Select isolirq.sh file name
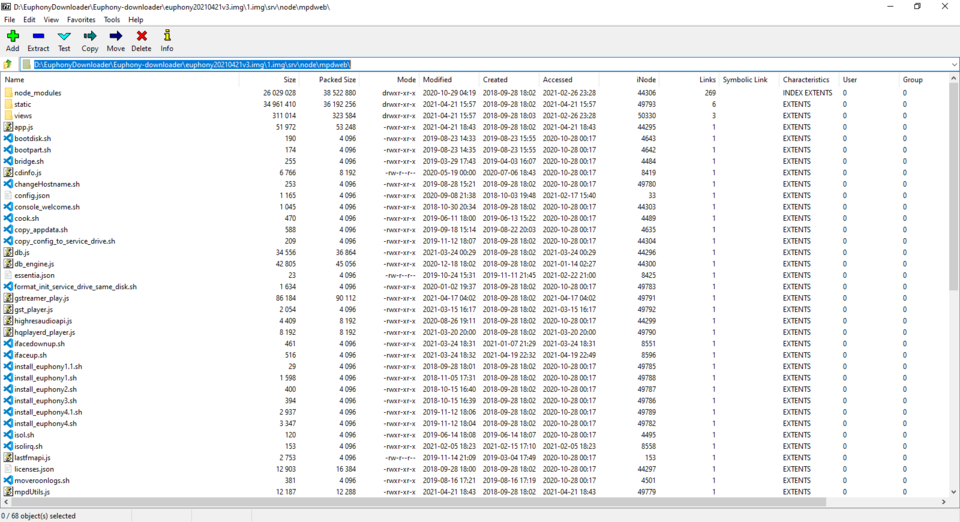The width and height of the screenshot is (960, 522). click(x=28, y=446)
